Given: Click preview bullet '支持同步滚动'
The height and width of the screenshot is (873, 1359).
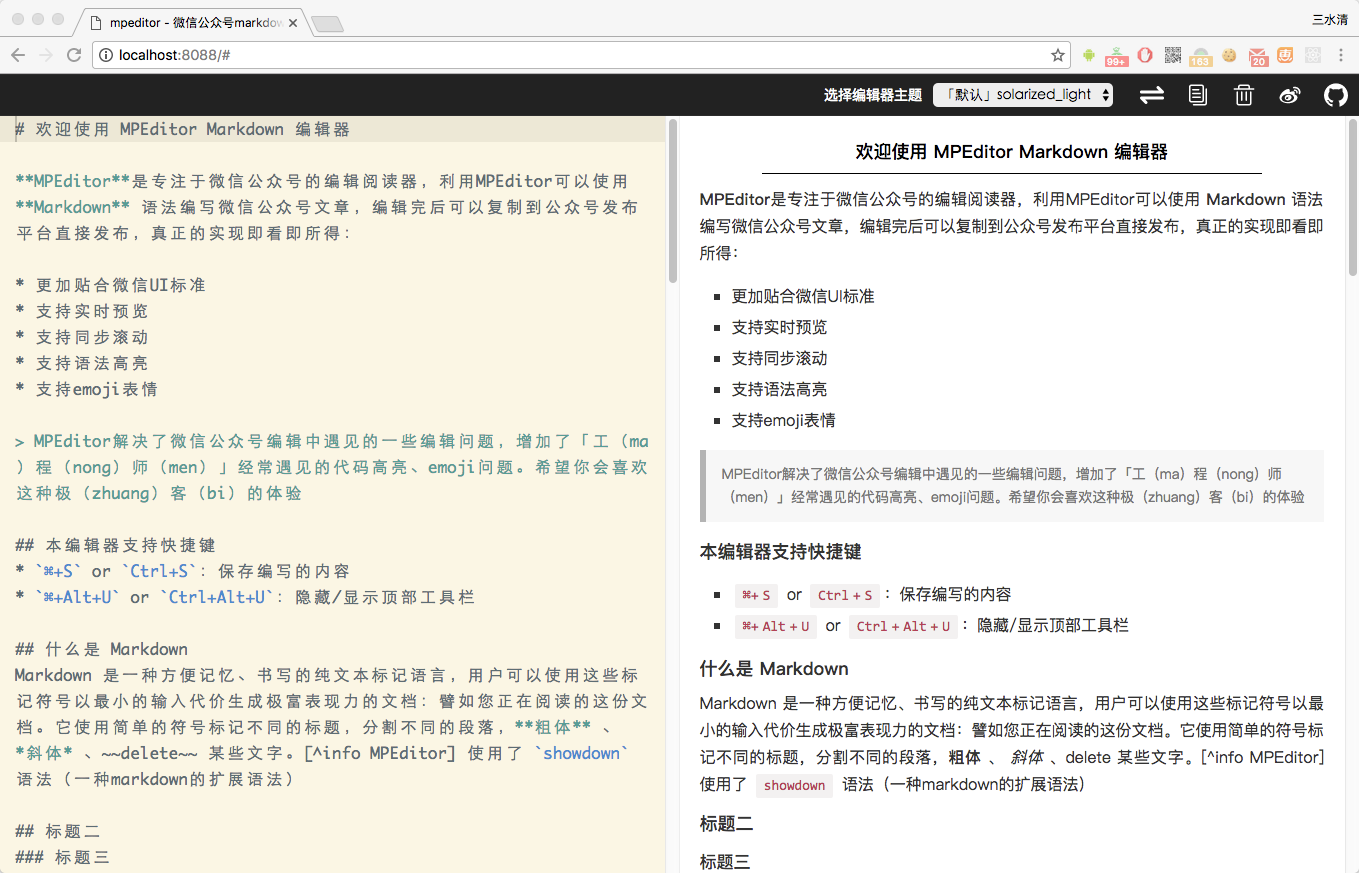Looking at the screenshot, I should pyautogui.click(x=780, y=358).
